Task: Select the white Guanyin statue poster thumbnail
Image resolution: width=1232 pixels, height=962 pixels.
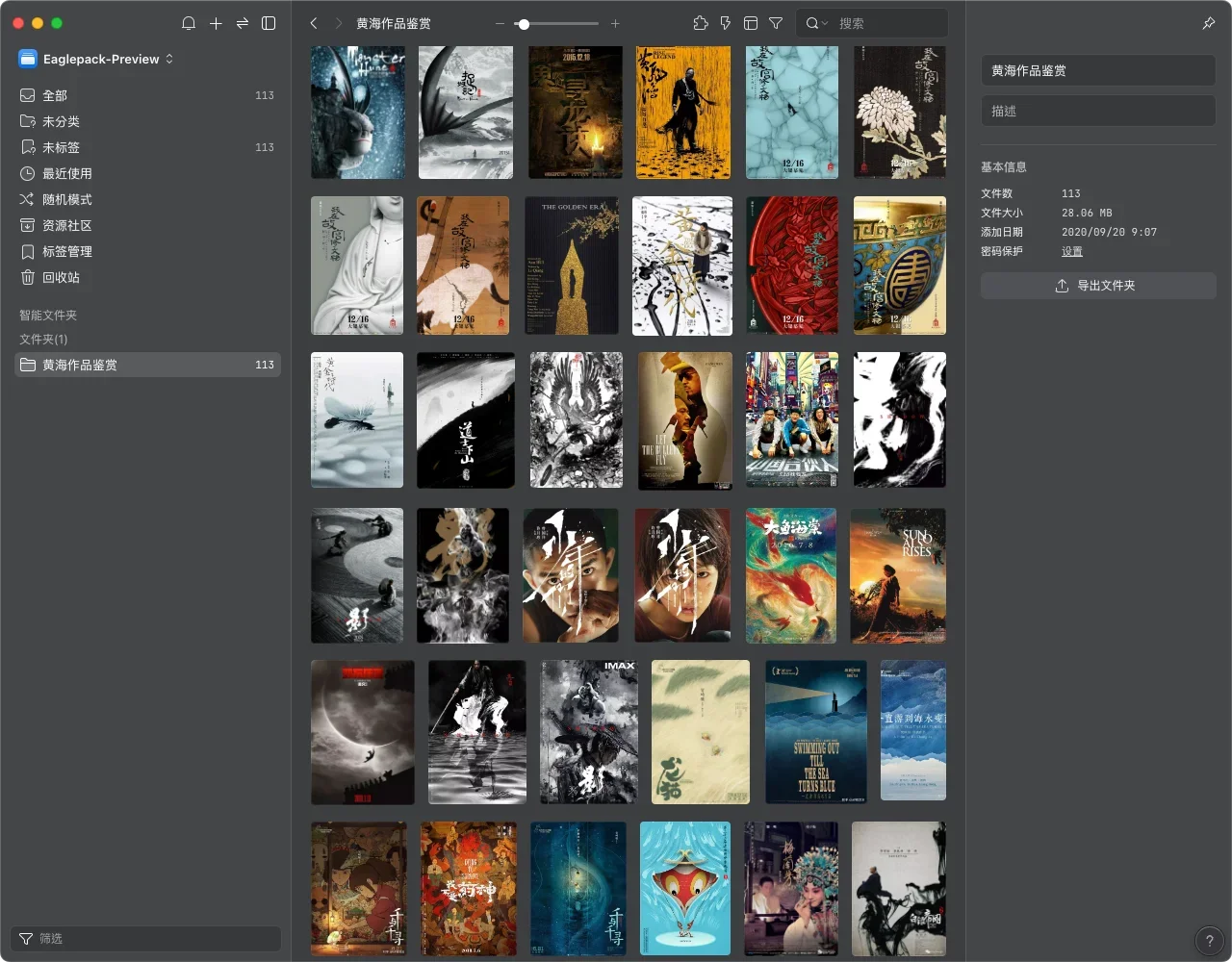Action: point(357,266)
